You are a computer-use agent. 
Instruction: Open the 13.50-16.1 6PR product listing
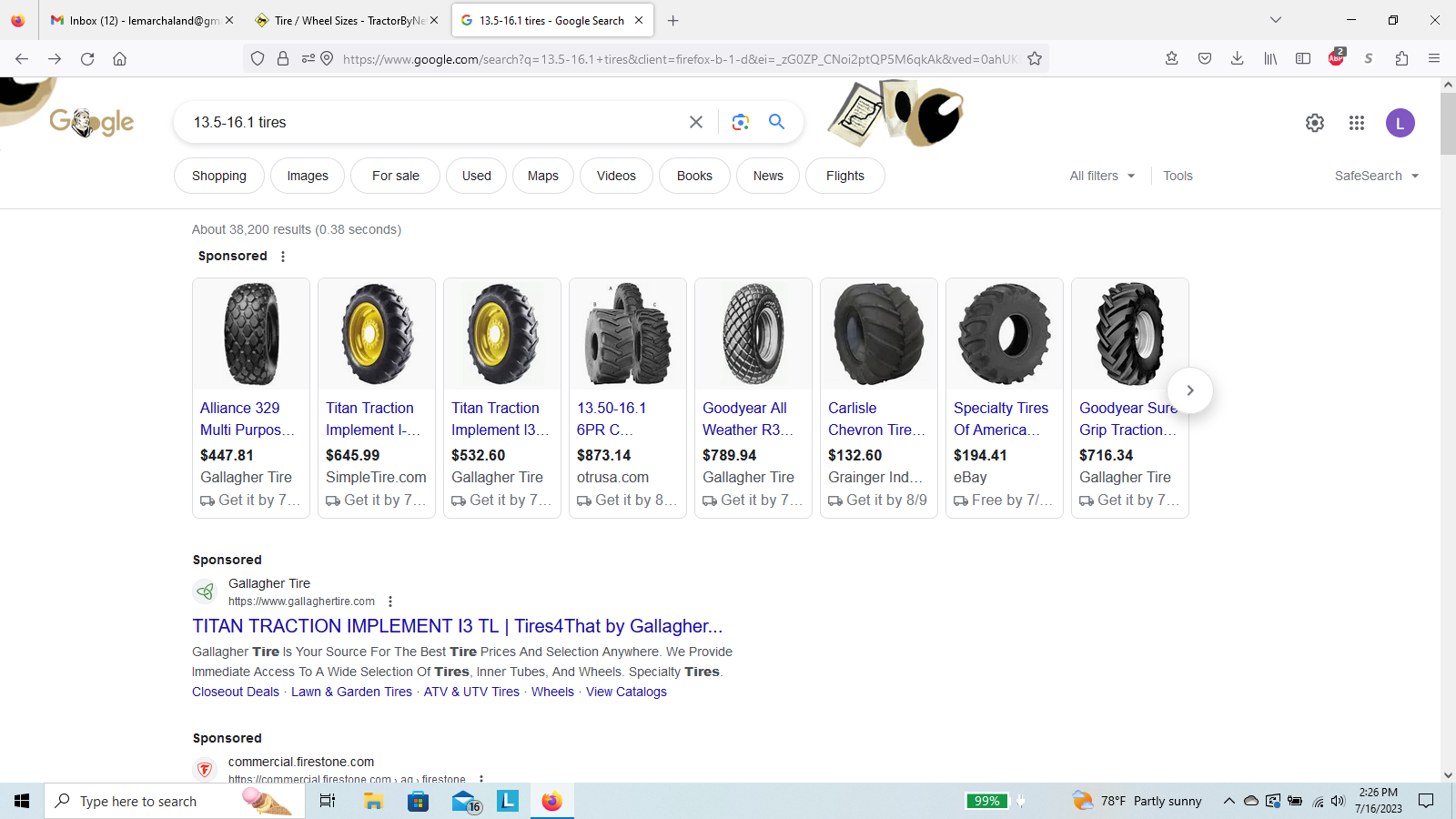(612, 419)
